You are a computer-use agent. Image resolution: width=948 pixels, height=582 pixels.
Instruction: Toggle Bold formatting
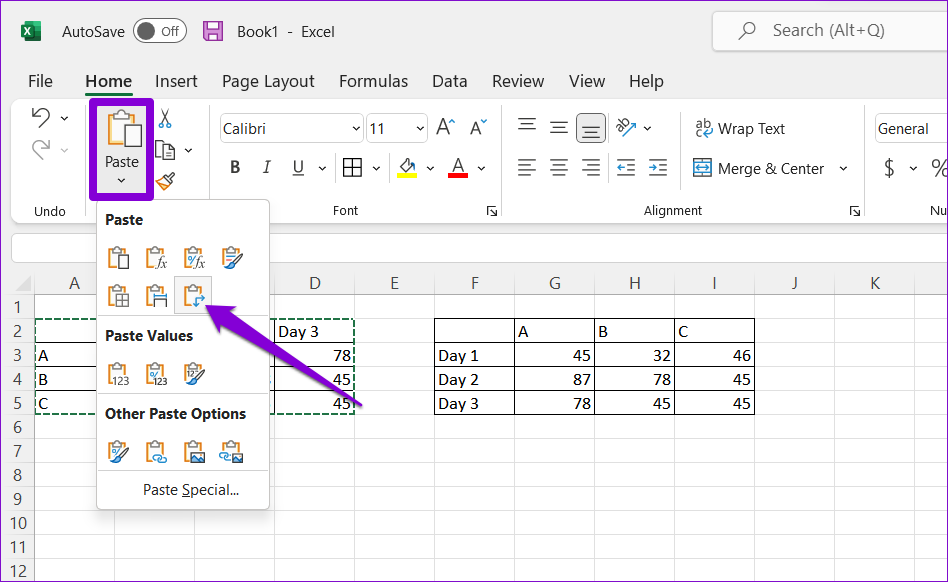pos(235,168)
